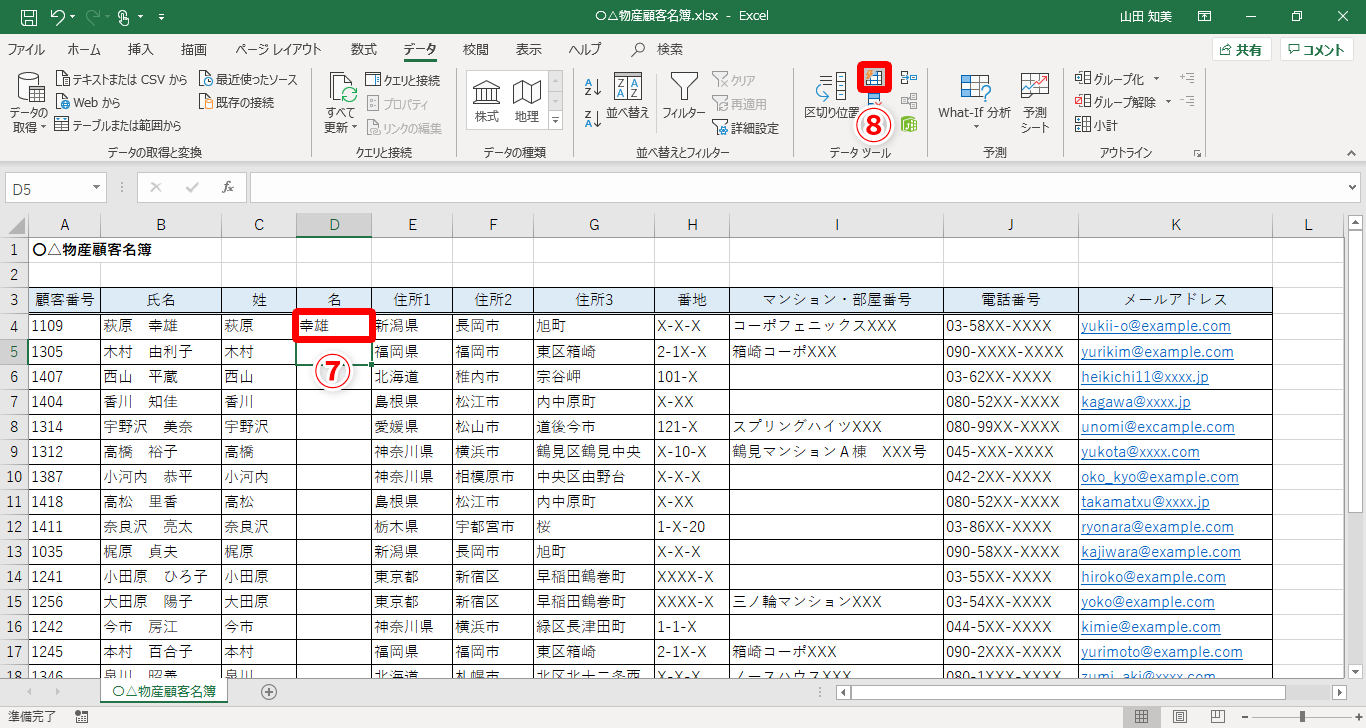Click the macro record status bar icon
Screen dimensions: 1366x728
click(x=81, y=716)
